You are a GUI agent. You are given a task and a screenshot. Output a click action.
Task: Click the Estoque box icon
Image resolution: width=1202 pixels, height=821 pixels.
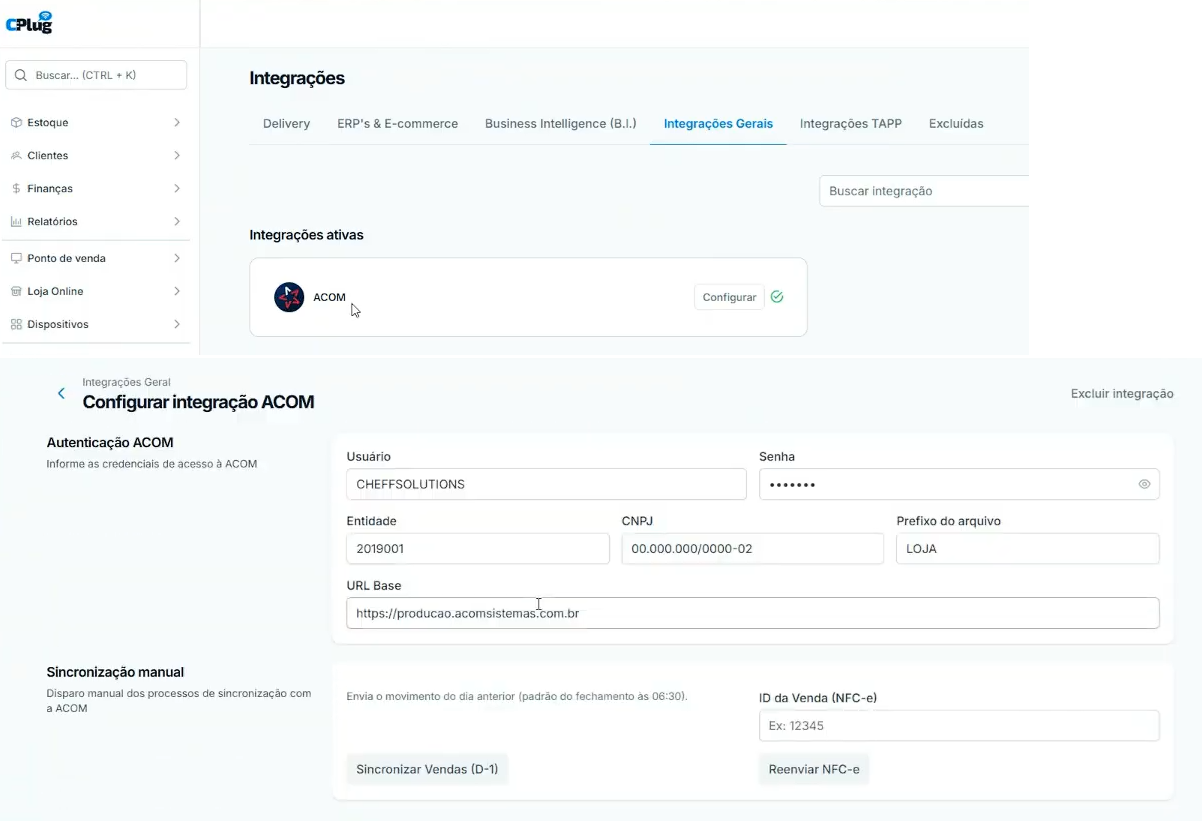point(16,123)
